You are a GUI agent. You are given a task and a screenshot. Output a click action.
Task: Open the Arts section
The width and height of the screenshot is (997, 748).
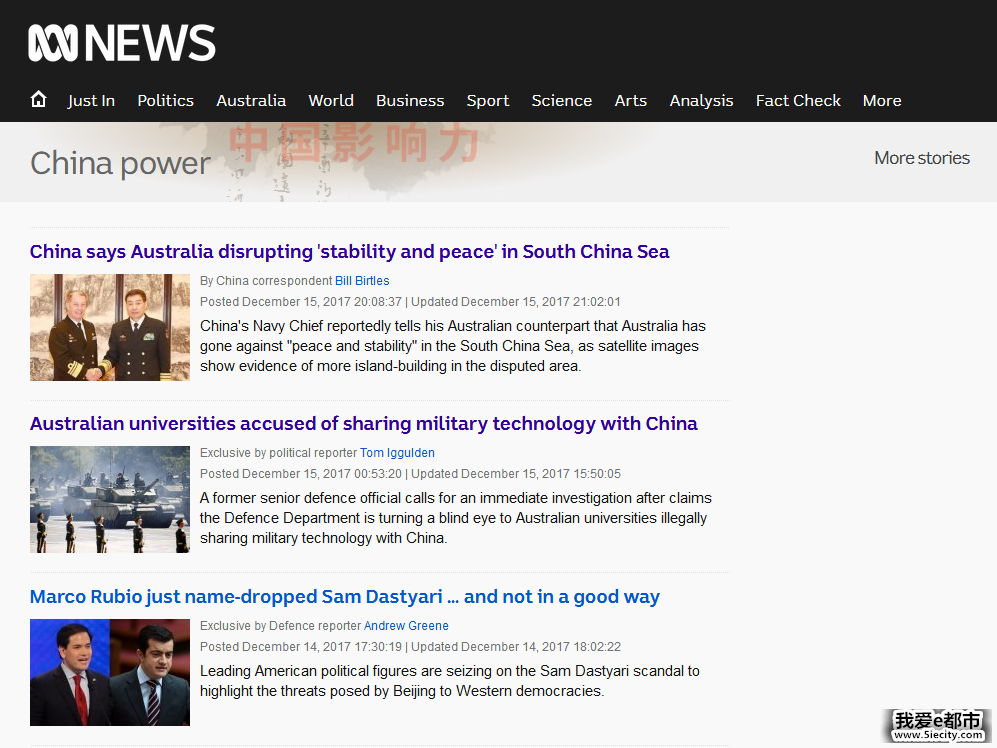pyautogui.click(x=631, y=100)
